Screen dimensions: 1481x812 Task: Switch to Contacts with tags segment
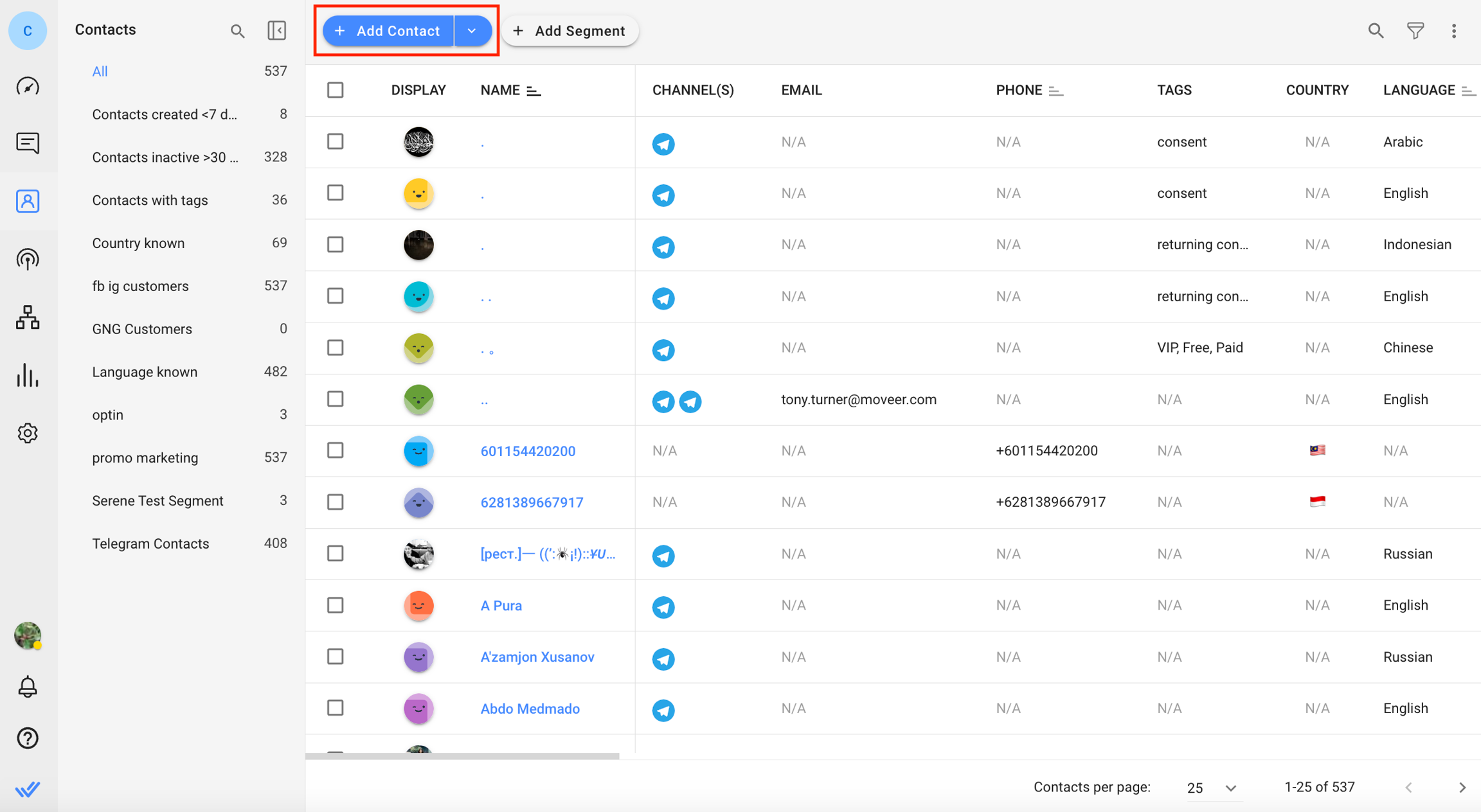[150, 200]
